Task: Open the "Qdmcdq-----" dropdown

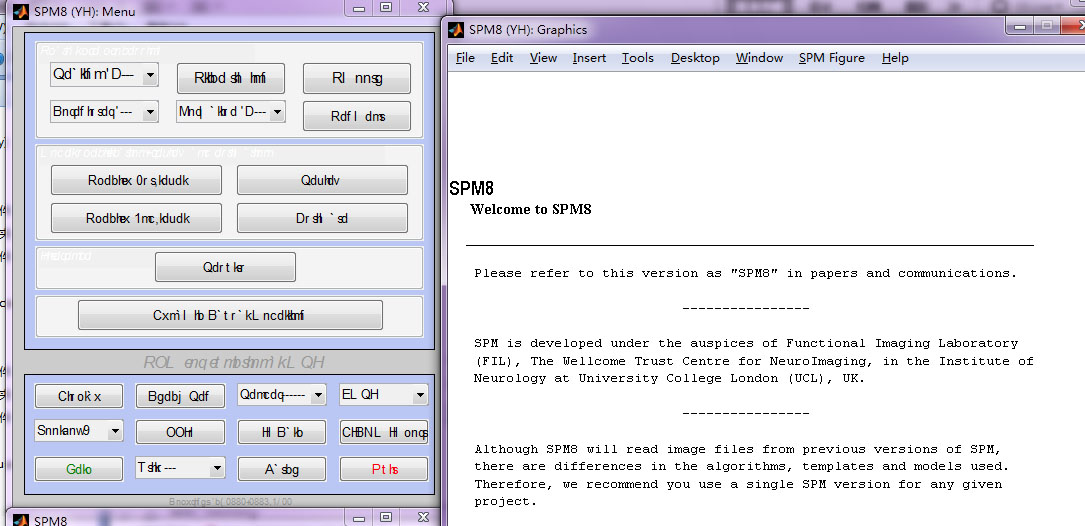Action: point(282,395)
